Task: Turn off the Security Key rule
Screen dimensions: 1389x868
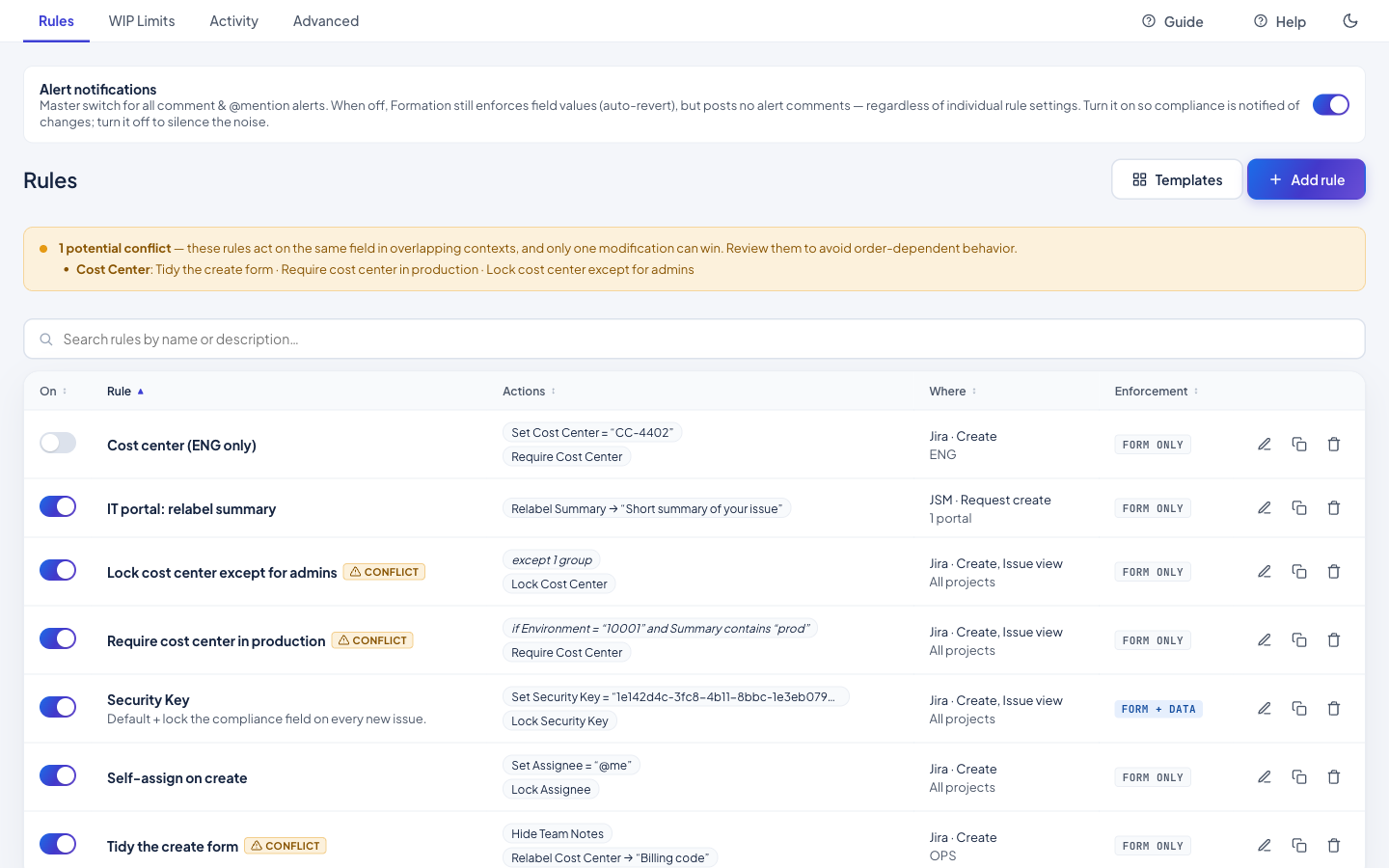Action: [x=58, y=707]
